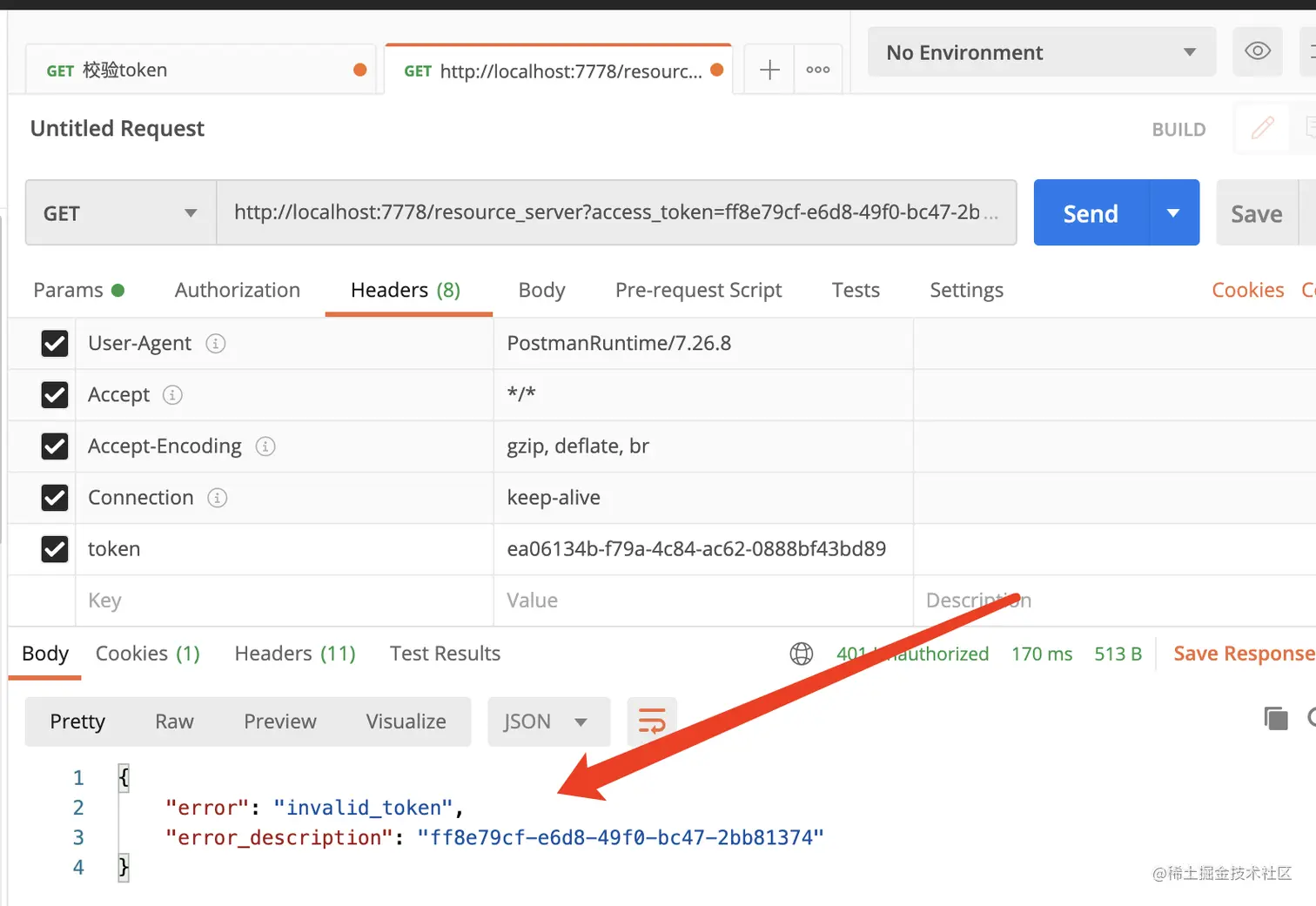Image resolution: width=1316 pixels, height=906 pixels.
Task: Open the Cookies link
Action: (1248, 290)
